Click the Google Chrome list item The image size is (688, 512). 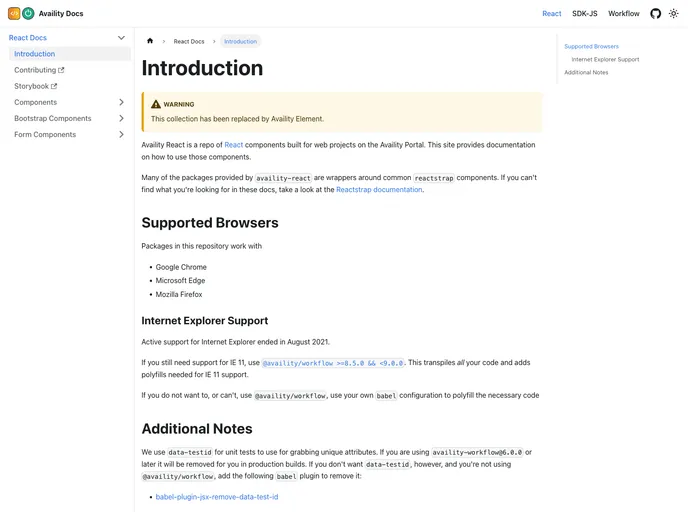point(181,267)
